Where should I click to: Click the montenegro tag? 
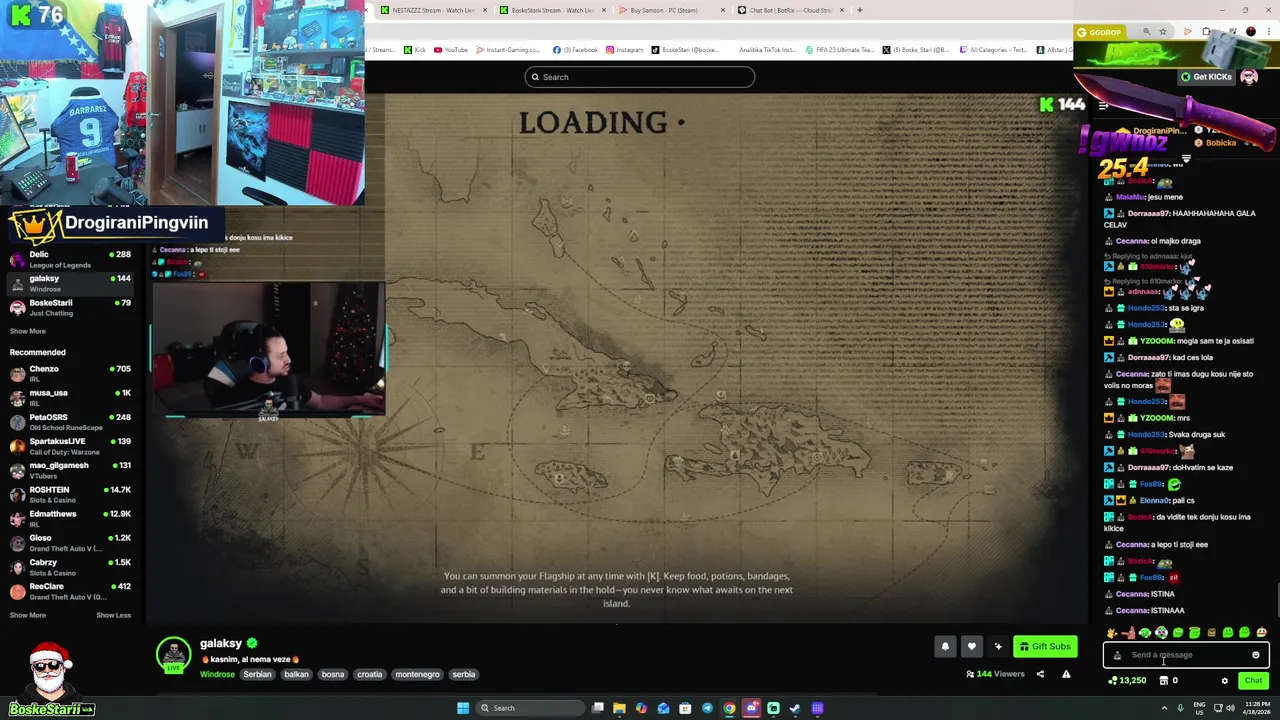coord(417,674)
